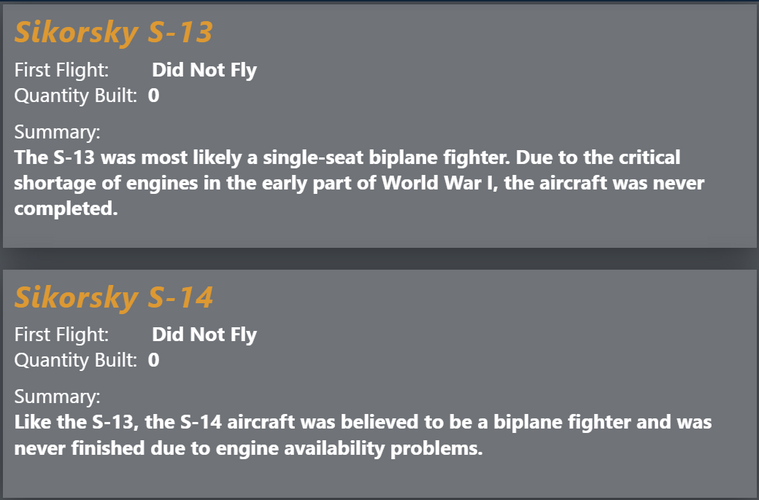Viewport: 759px width, 500px height.
Task: Click the S-14 quantity value 0
Action: pyautogui.click(x=153, y=360)
